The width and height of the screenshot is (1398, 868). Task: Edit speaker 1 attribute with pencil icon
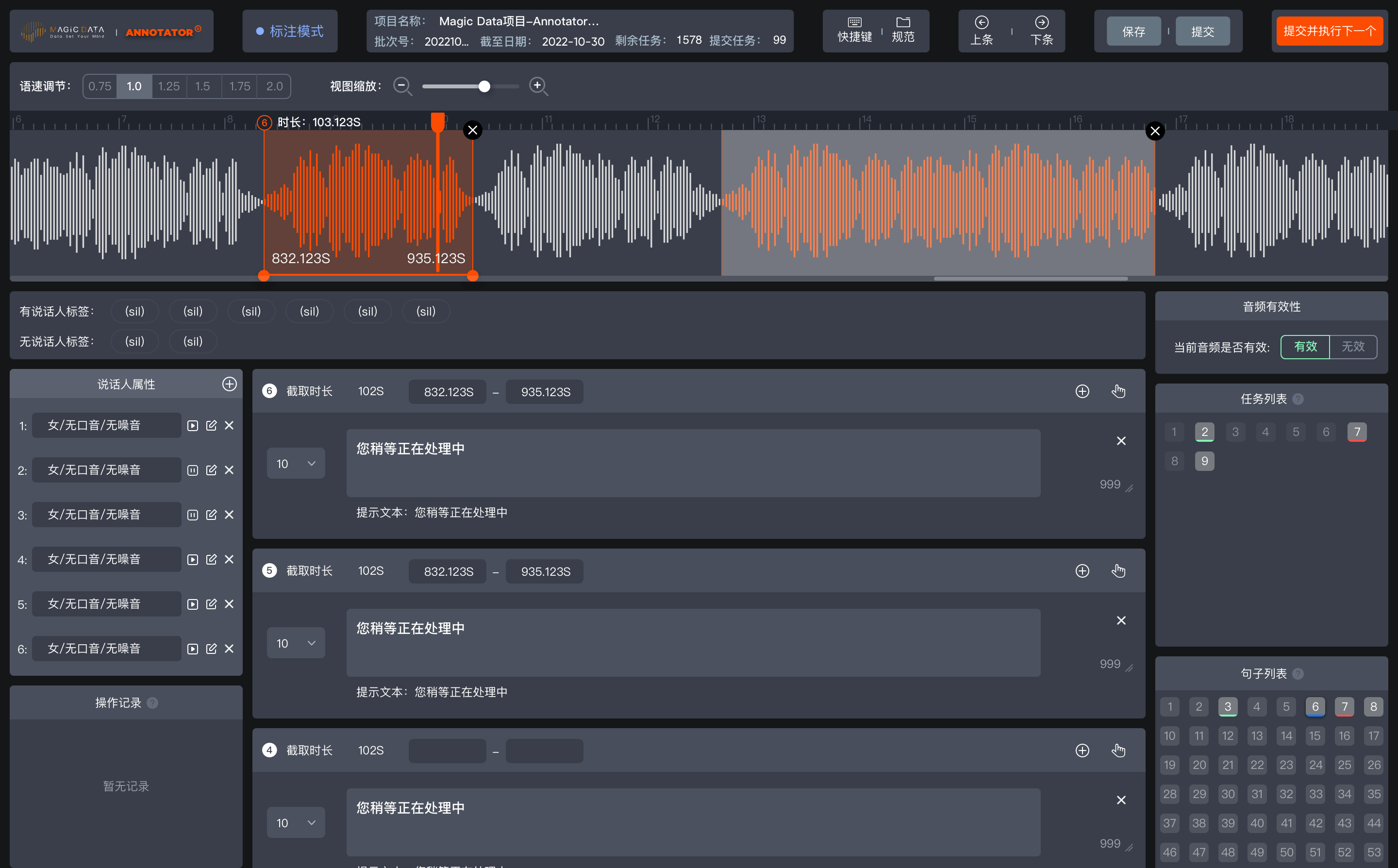[211, 425]
